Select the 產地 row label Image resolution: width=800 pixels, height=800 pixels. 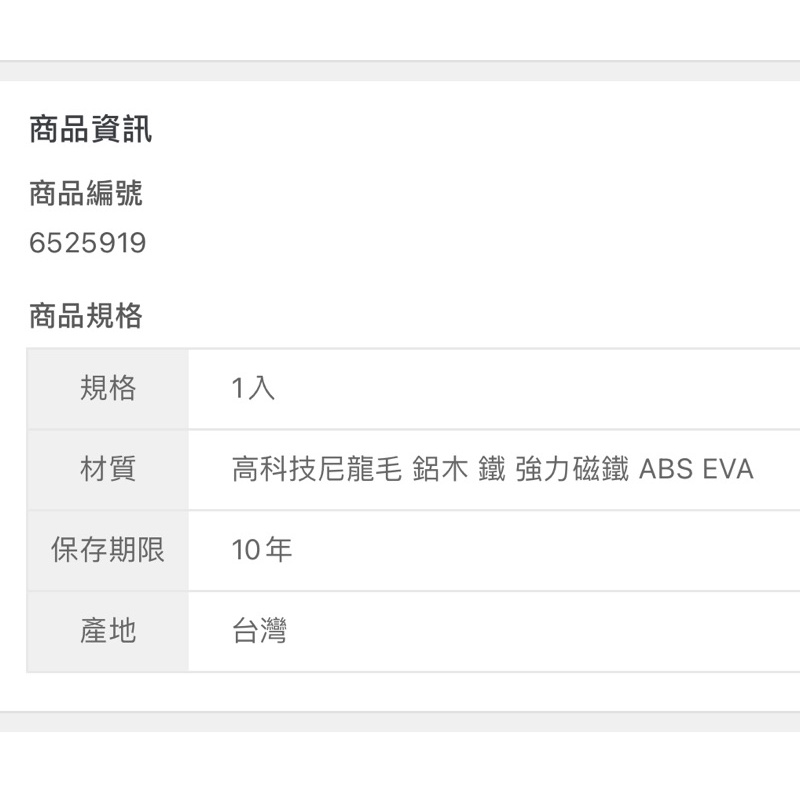[x=108, y=631]
